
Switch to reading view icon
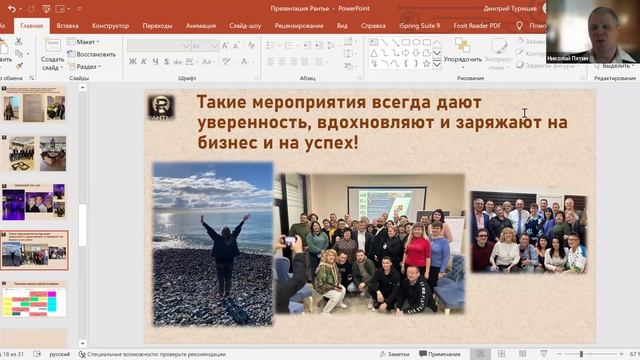[522, 354]
